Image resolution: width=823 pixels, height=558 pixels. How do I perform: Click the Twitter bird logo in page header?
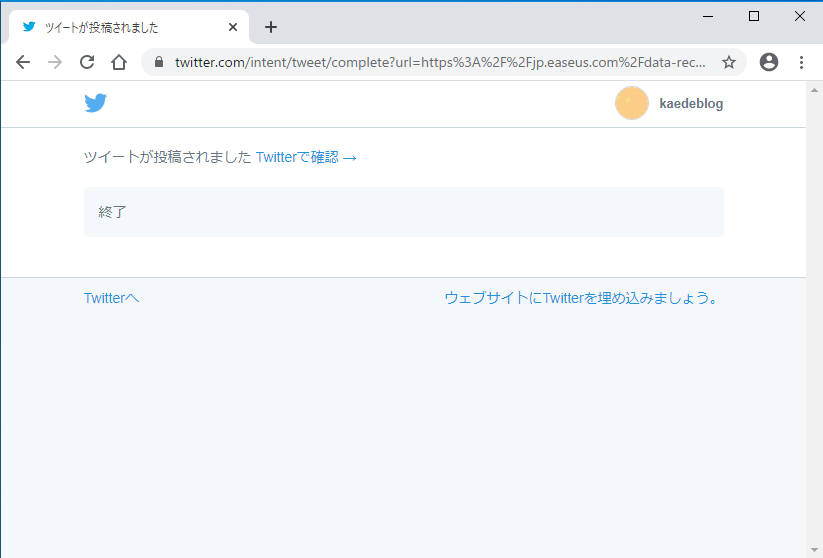(x=95, y=103)
